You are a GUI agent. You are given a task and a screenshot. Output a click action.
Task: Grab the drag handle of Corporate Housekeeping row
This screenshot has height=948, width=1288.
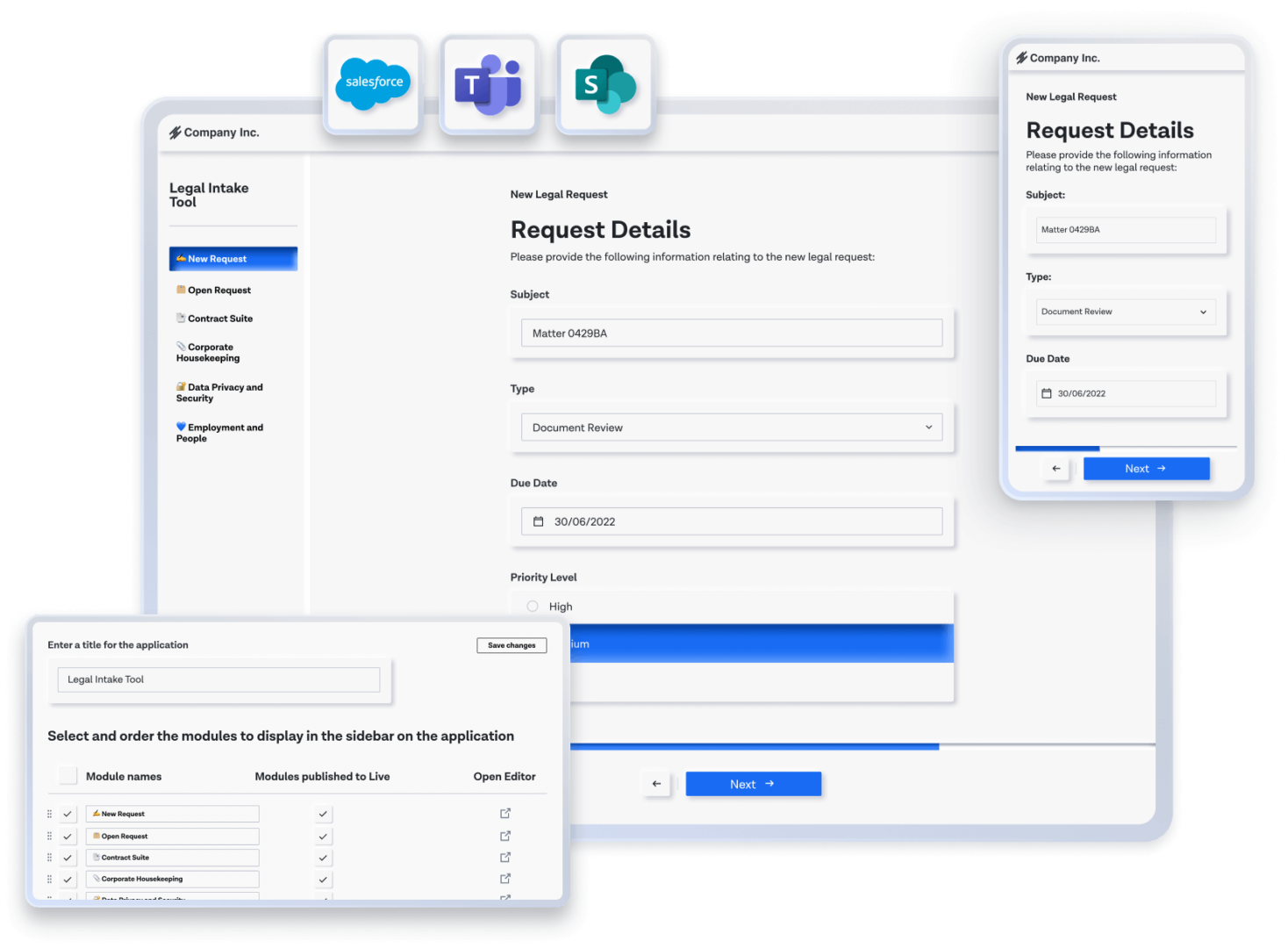click(49, 879)
